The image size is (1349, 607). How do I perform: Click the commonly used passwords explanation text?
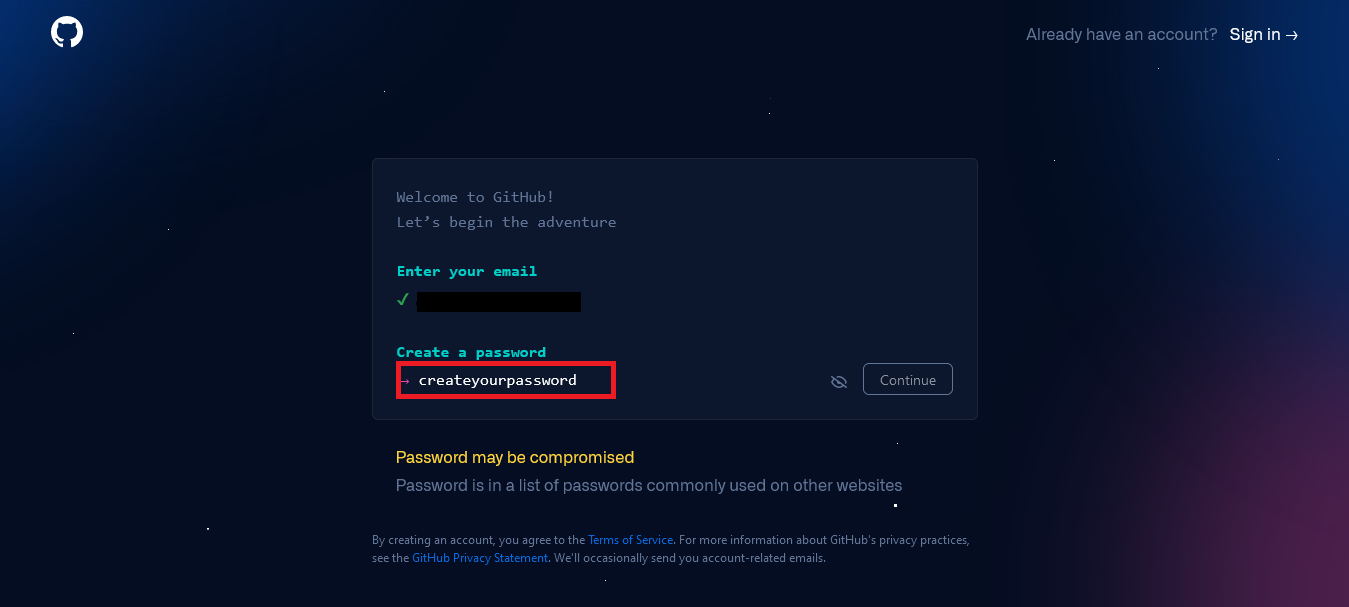[649, 486]
